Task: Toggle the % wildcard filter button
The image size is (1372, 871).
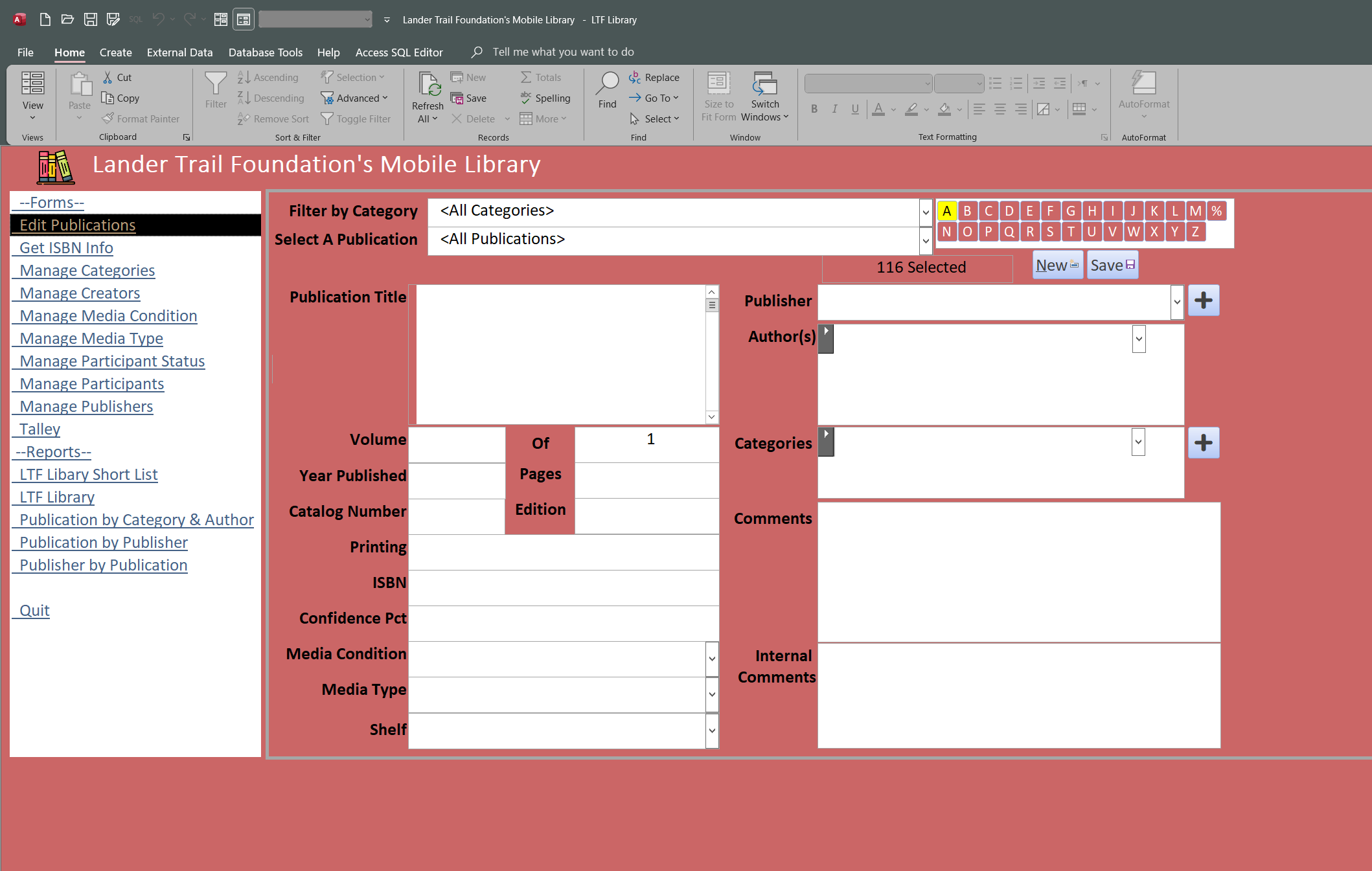Action: [1217, 211]
